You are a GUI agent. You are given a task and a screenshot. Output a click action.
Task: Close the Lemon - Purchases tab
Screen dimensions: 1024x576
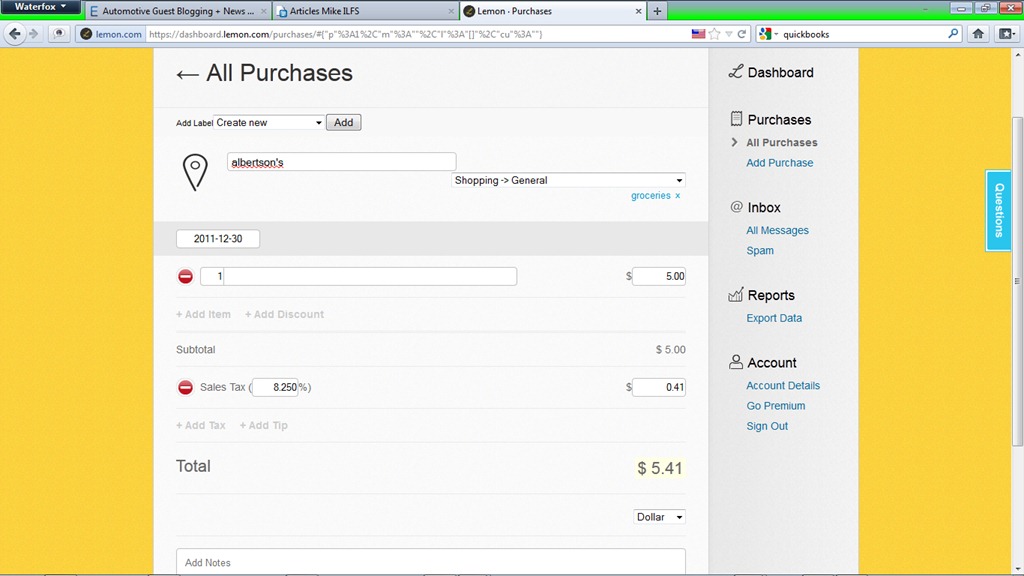[639, 11]
